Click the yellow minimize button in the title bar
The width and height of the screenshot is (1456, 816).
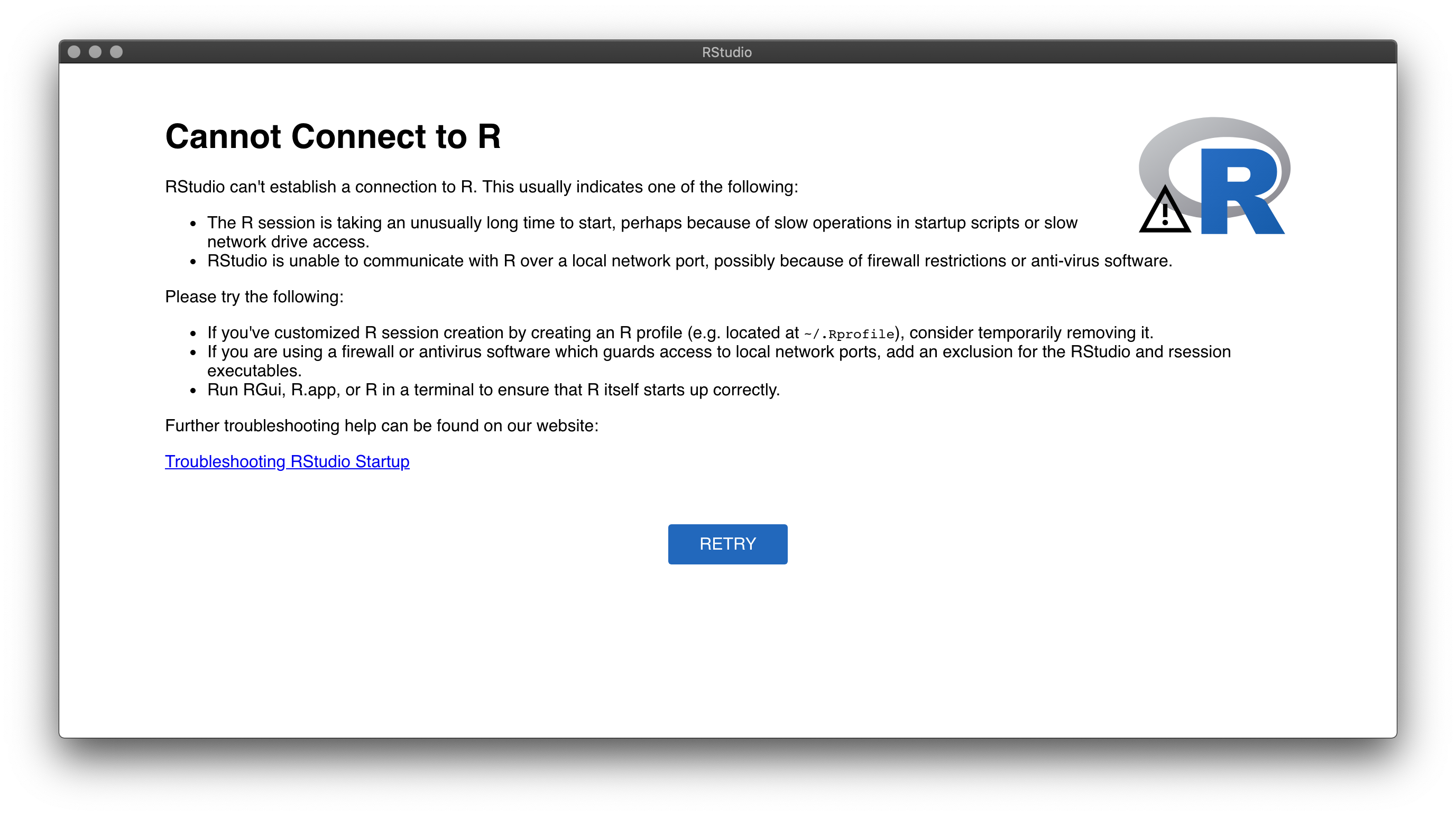pyautogui.click(x=95, y=52)
